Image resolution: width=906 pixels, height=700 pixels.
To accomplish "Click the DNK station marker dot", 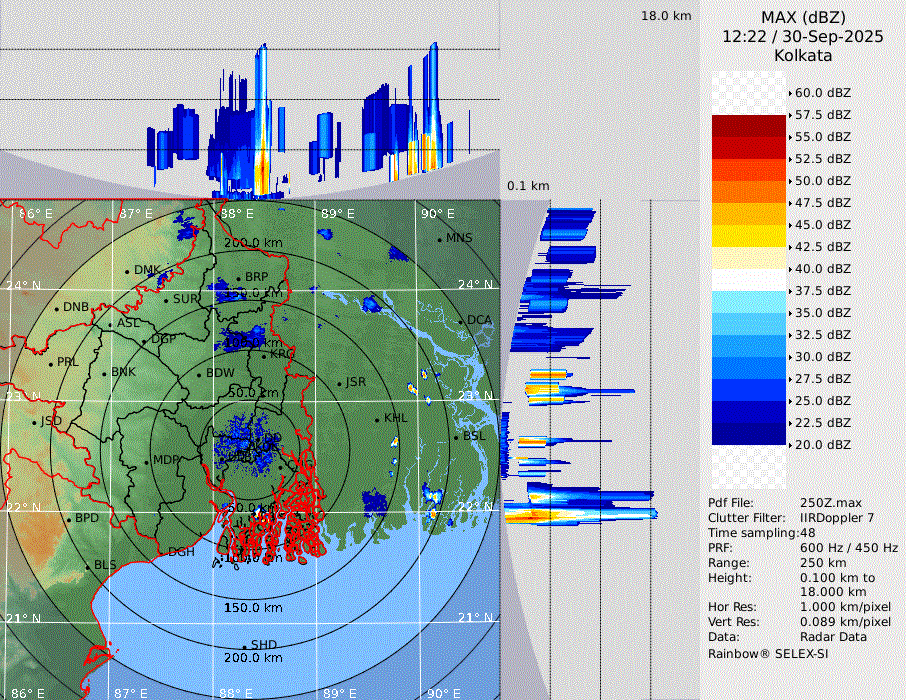I will pos(127,271).
